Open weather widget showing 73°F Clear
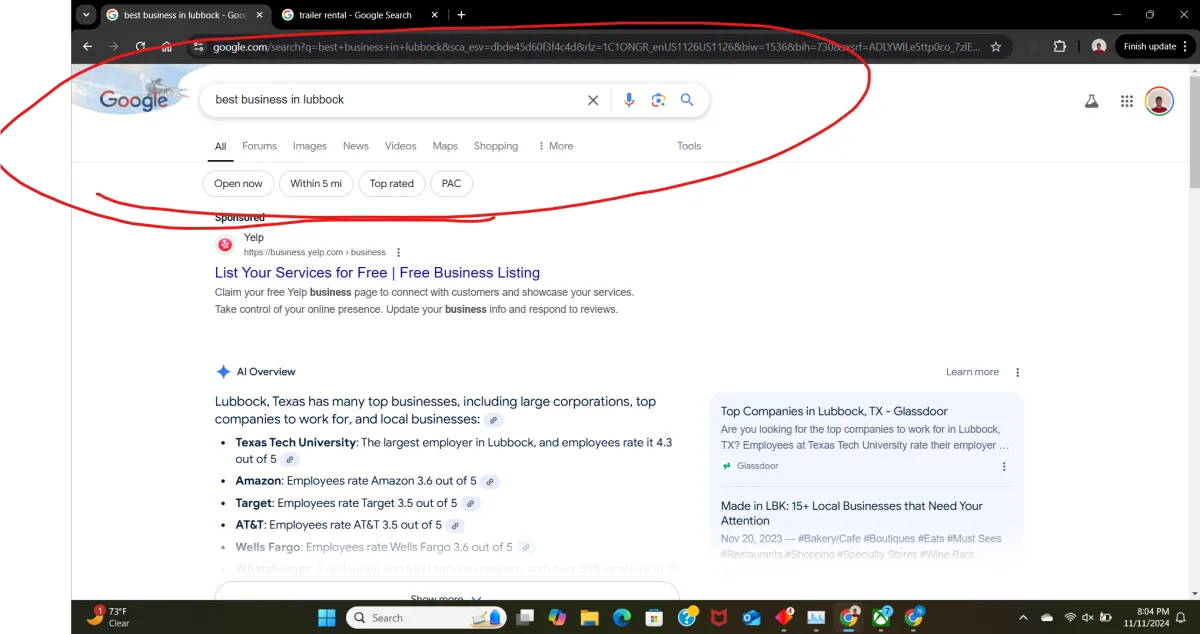The height and width of the screenshot is (634, 1200). (108, 617)
